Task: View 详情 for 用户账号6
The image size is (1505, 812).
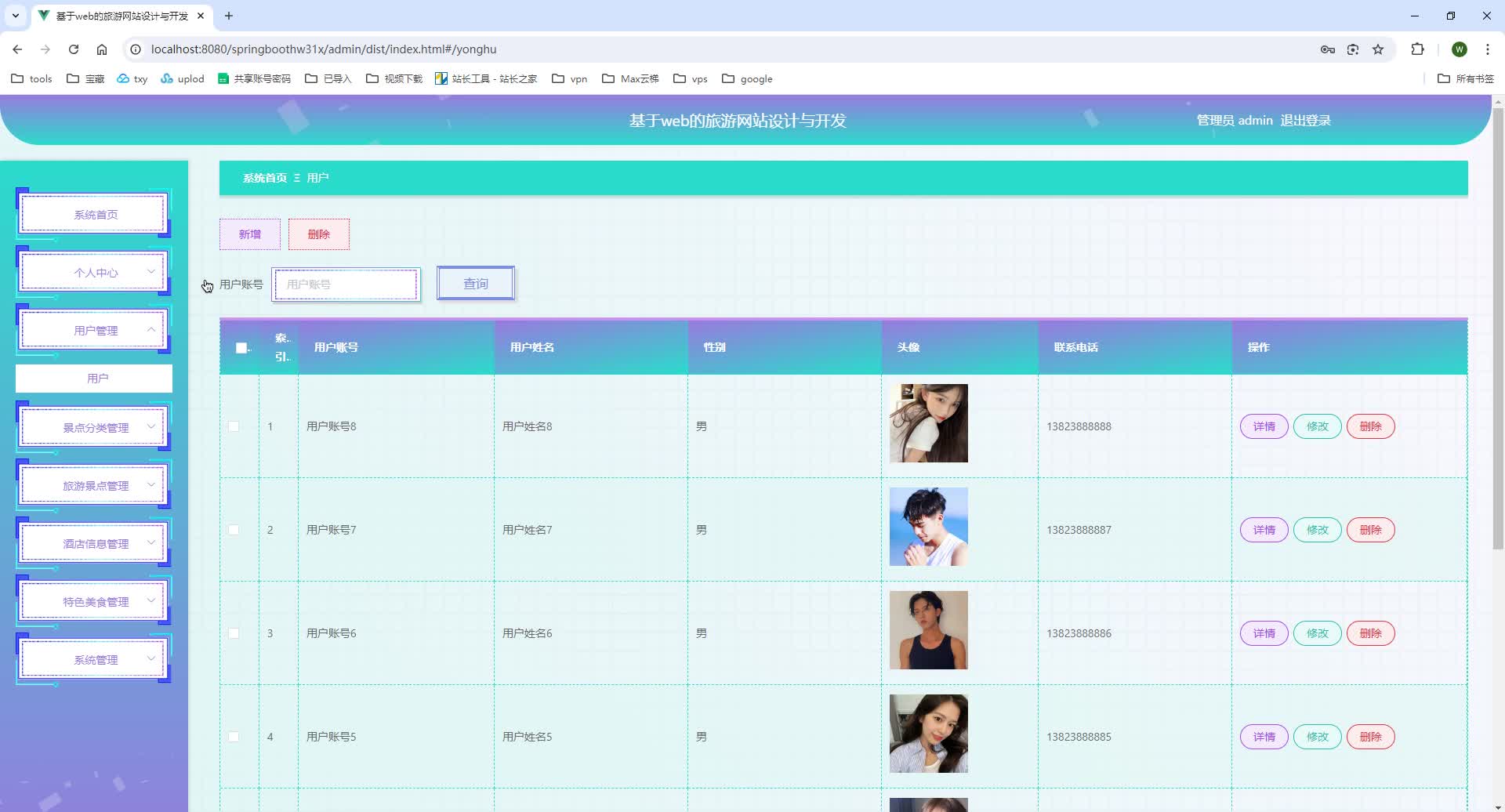Action: 1264,633
